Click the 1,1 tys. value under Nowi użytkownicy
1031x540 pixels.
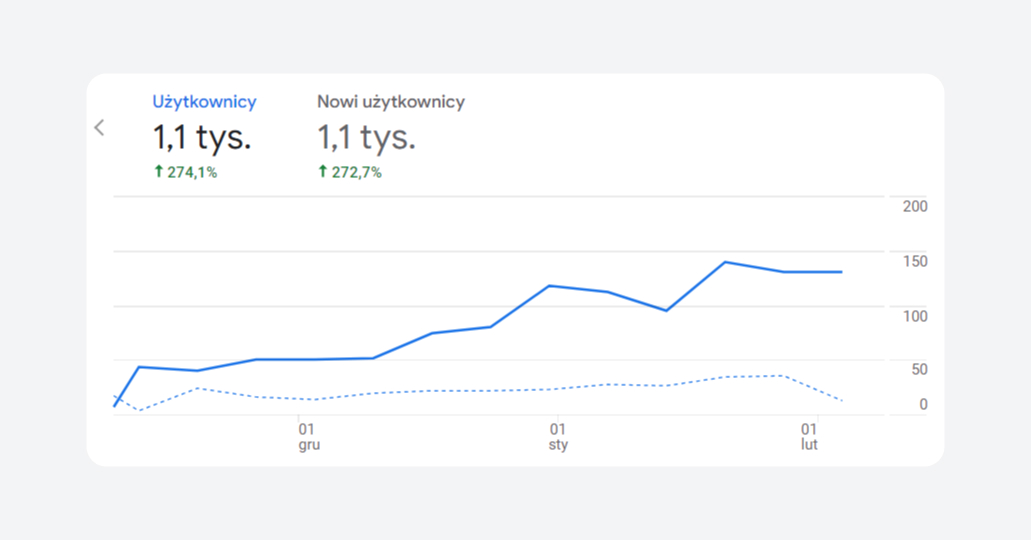(366, 137)
